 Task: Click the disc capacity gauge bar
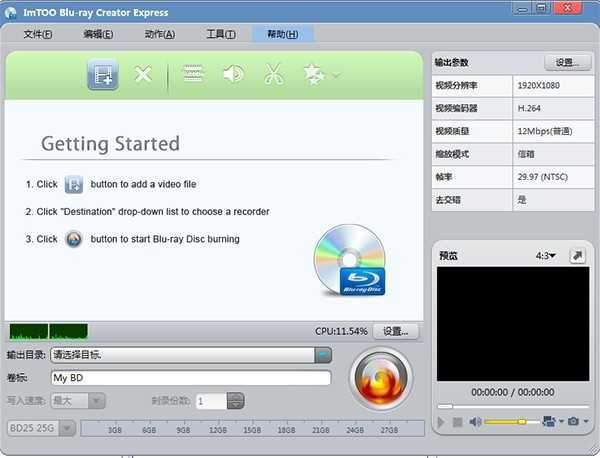tap(253, 428)
